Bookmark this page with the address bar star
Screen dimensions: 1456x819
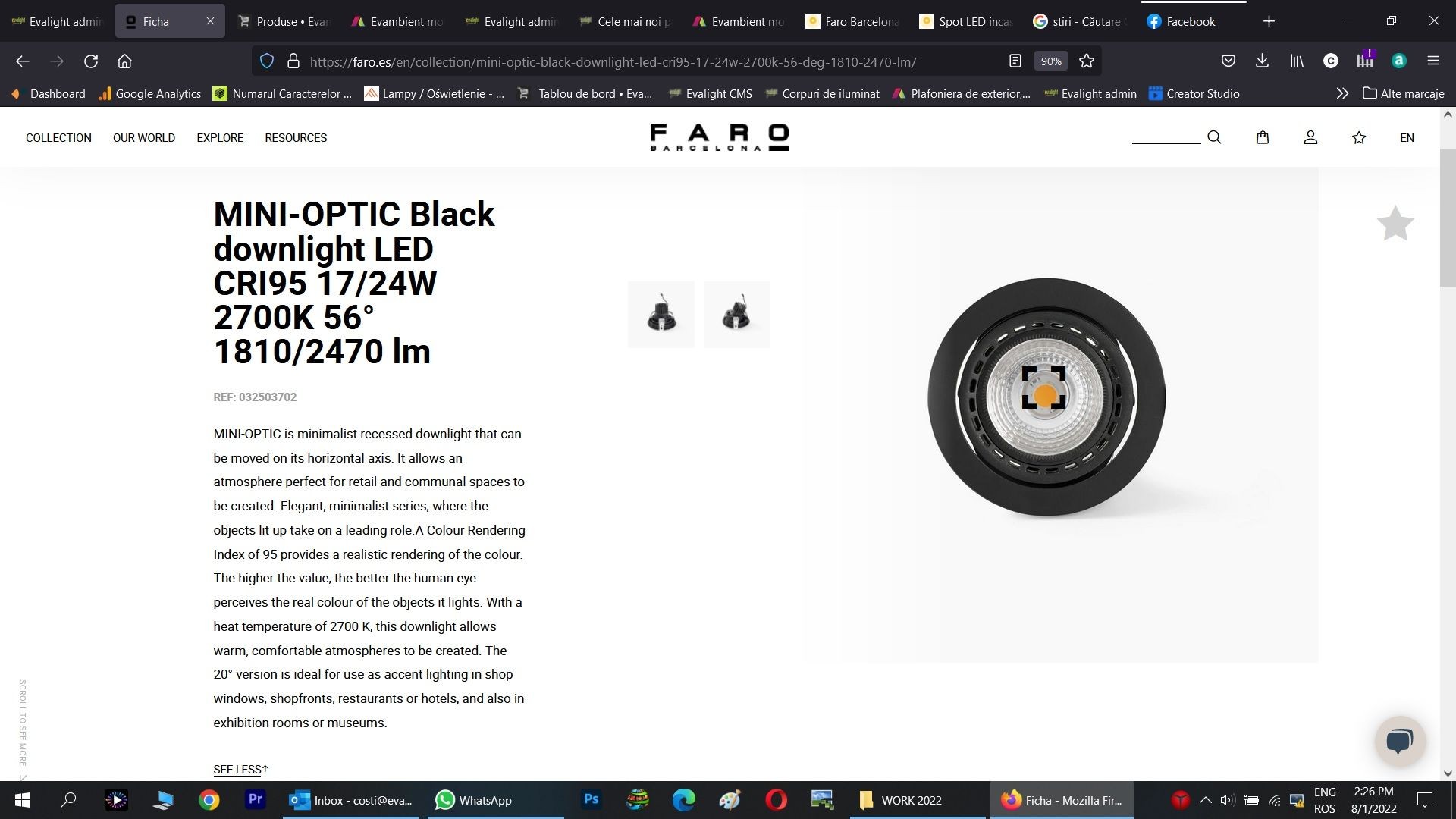click(1087, 61)
